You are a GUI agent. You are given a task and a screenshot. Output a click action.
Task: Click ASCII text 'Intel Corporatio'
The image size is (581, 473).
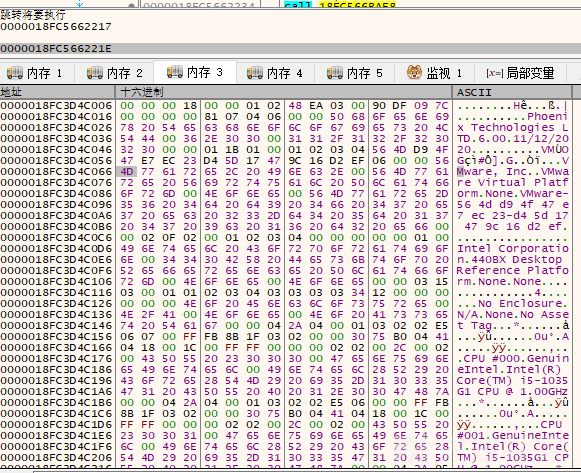point(512,249)
